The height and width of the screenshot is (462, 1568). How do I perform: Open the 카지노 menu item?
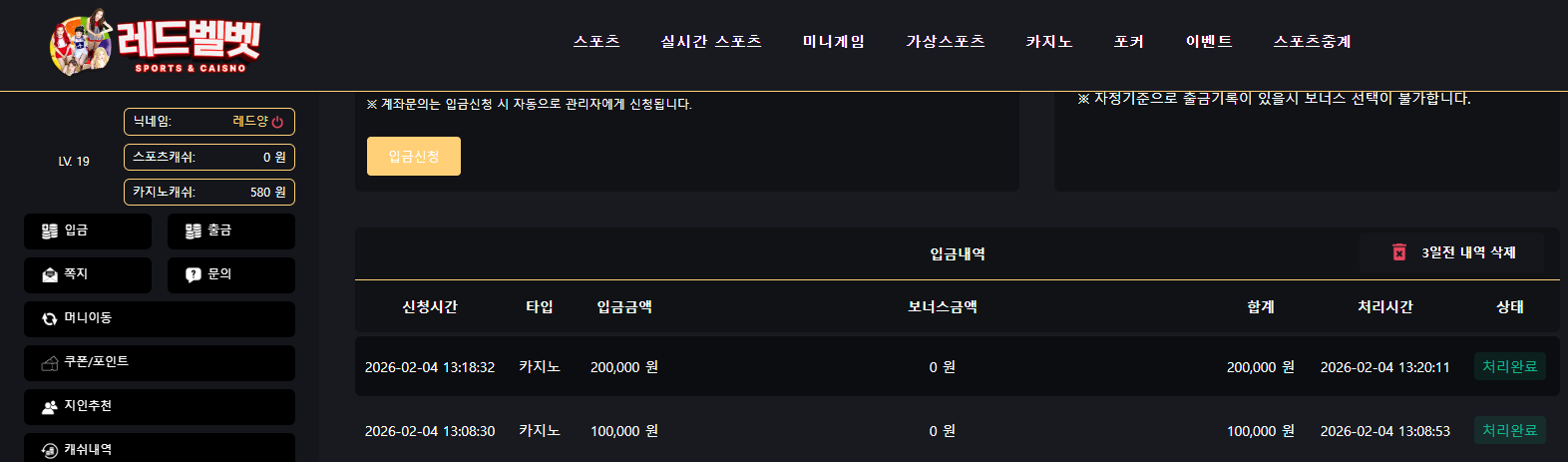[1049, 41]
